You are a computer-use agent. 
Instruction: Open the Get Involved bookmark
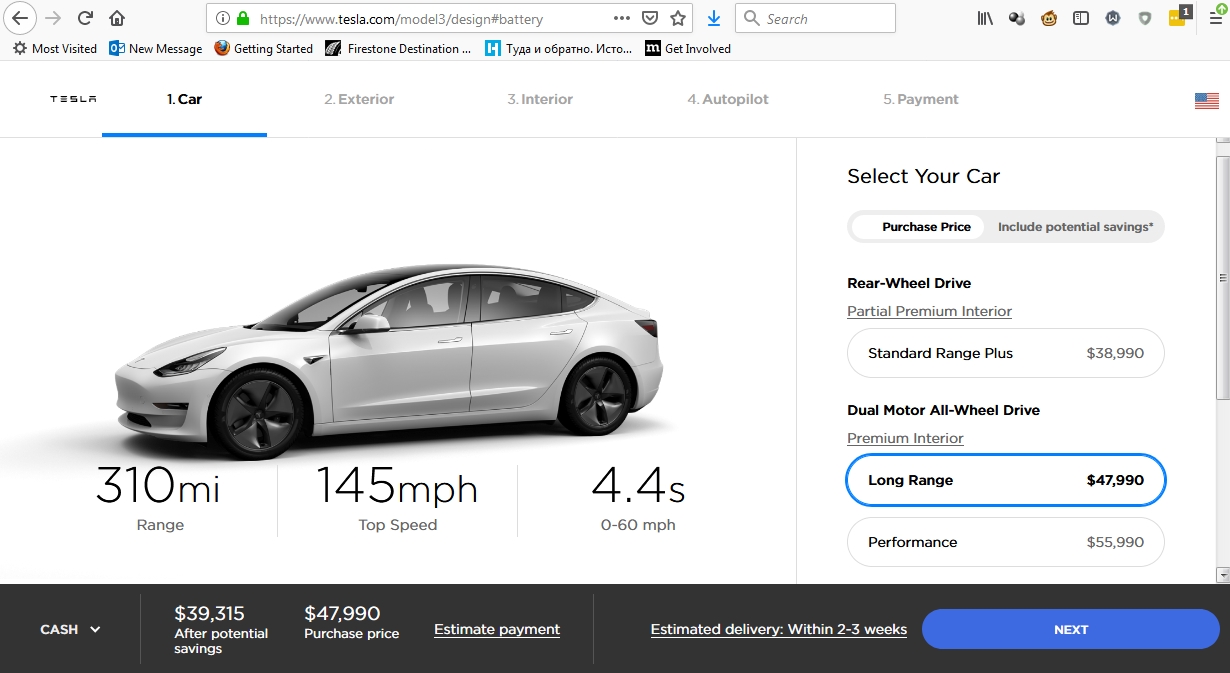688,48
